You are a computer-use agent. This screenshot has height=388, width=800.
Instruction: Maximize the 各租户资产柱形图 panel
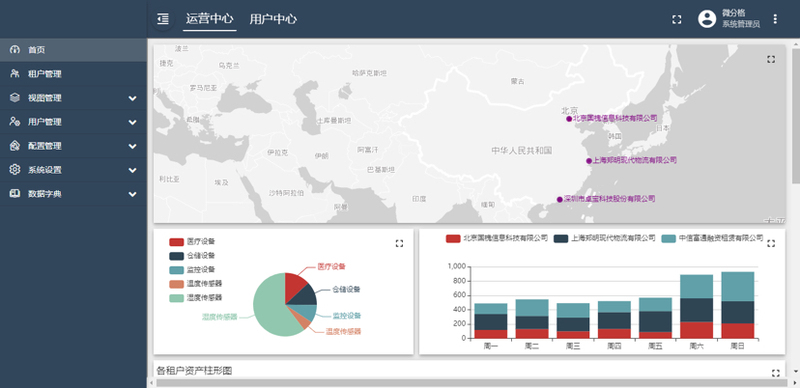tap(776, 373)
